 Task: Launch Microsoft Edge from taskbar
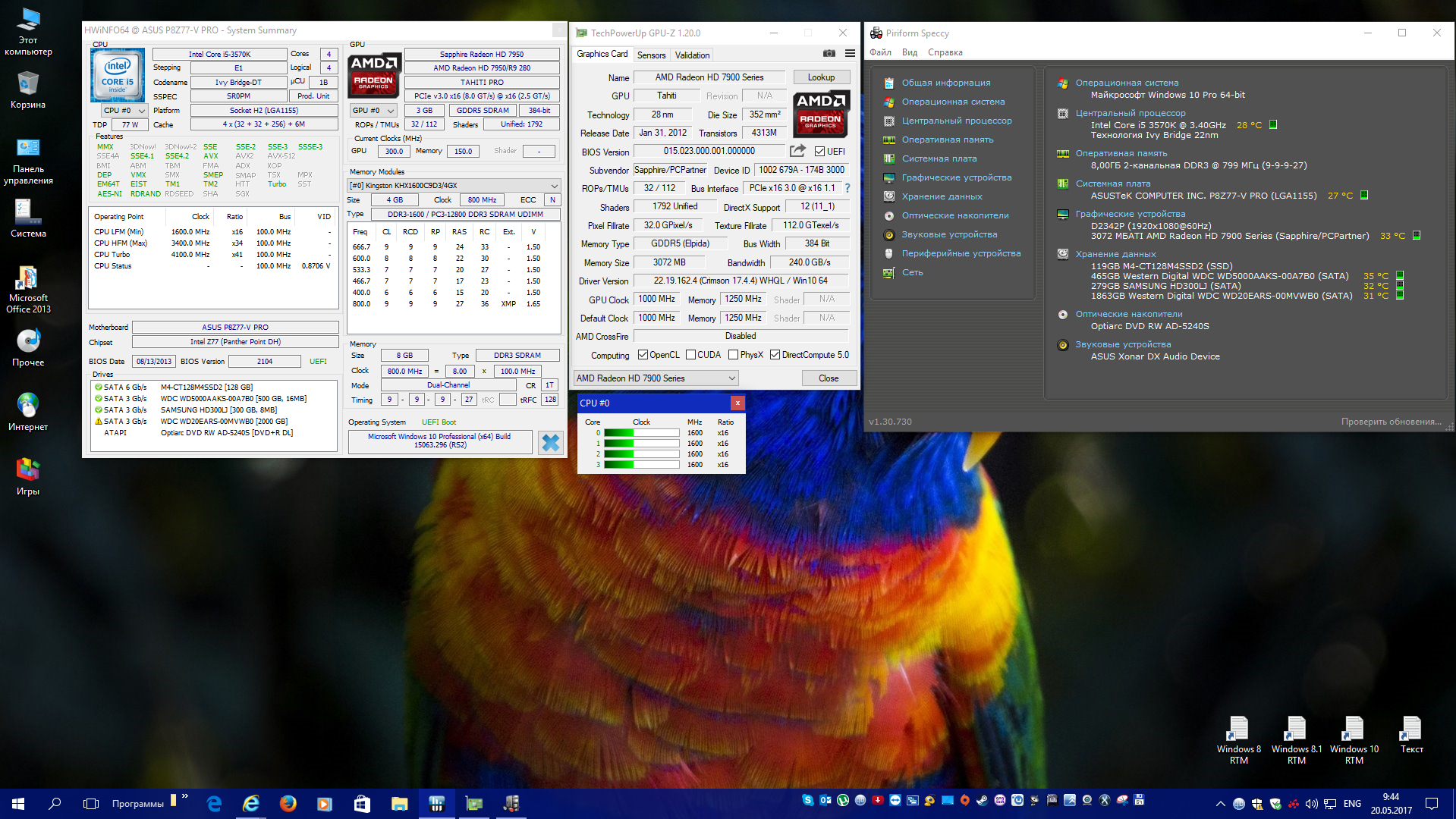214,803
